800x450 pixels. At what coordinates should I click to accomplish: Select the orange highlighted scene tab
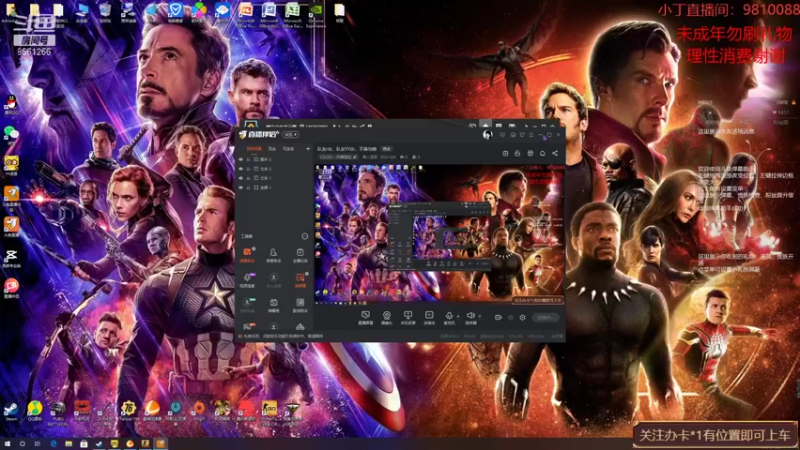tap(254, 148)
